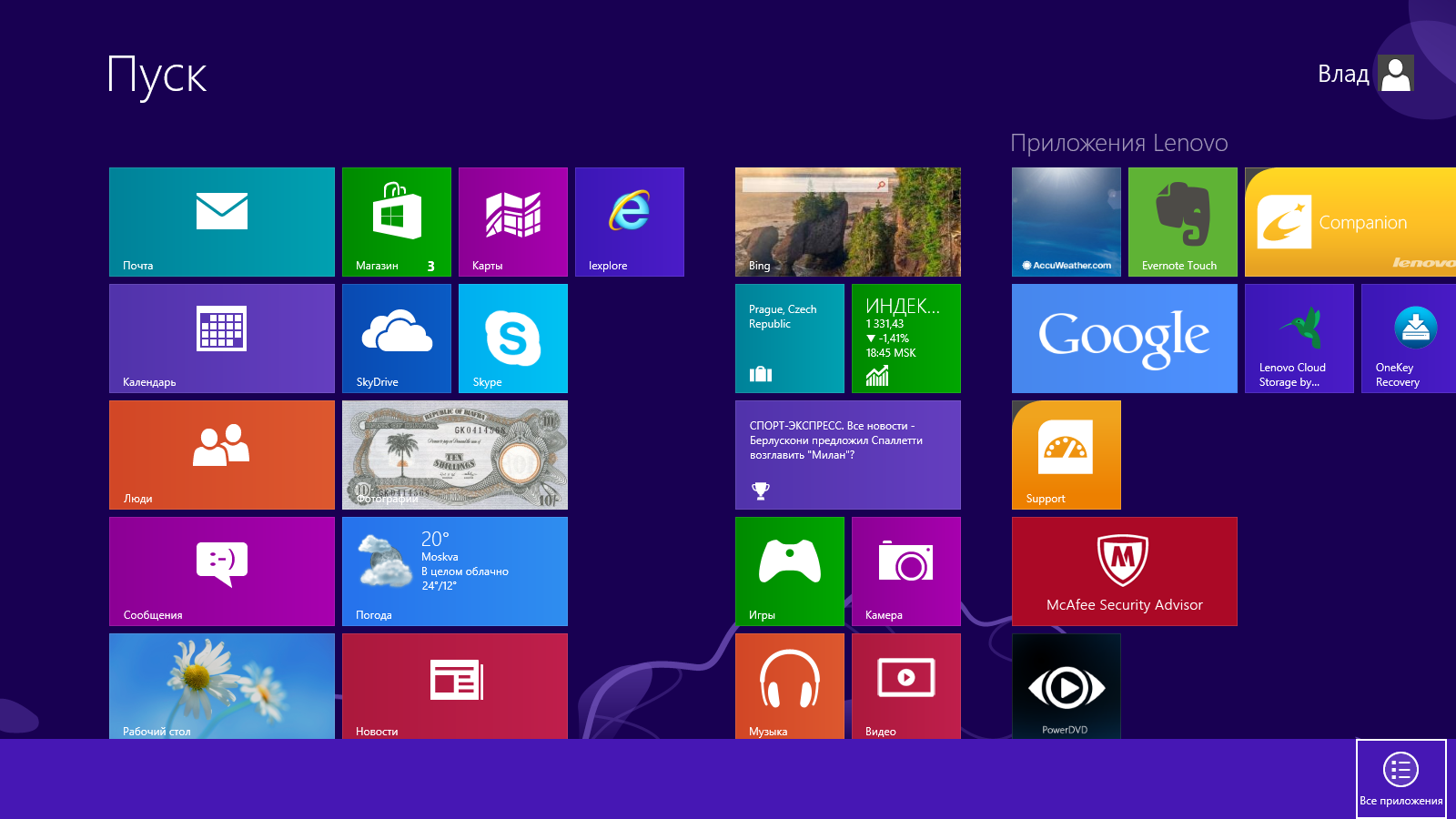Viewport: 1456px width, 819px height.
Task: Open the Prague, Czech Republic travel tile
Action: tap(790, 339)
